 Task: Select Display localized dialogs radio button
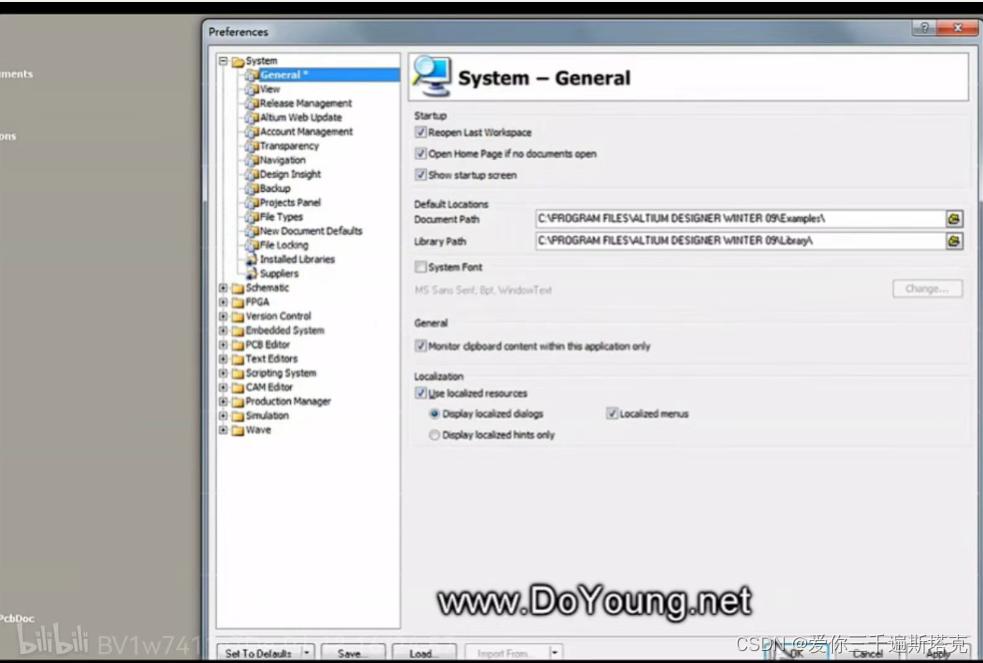pyautogui.click(x=434, y=414)
